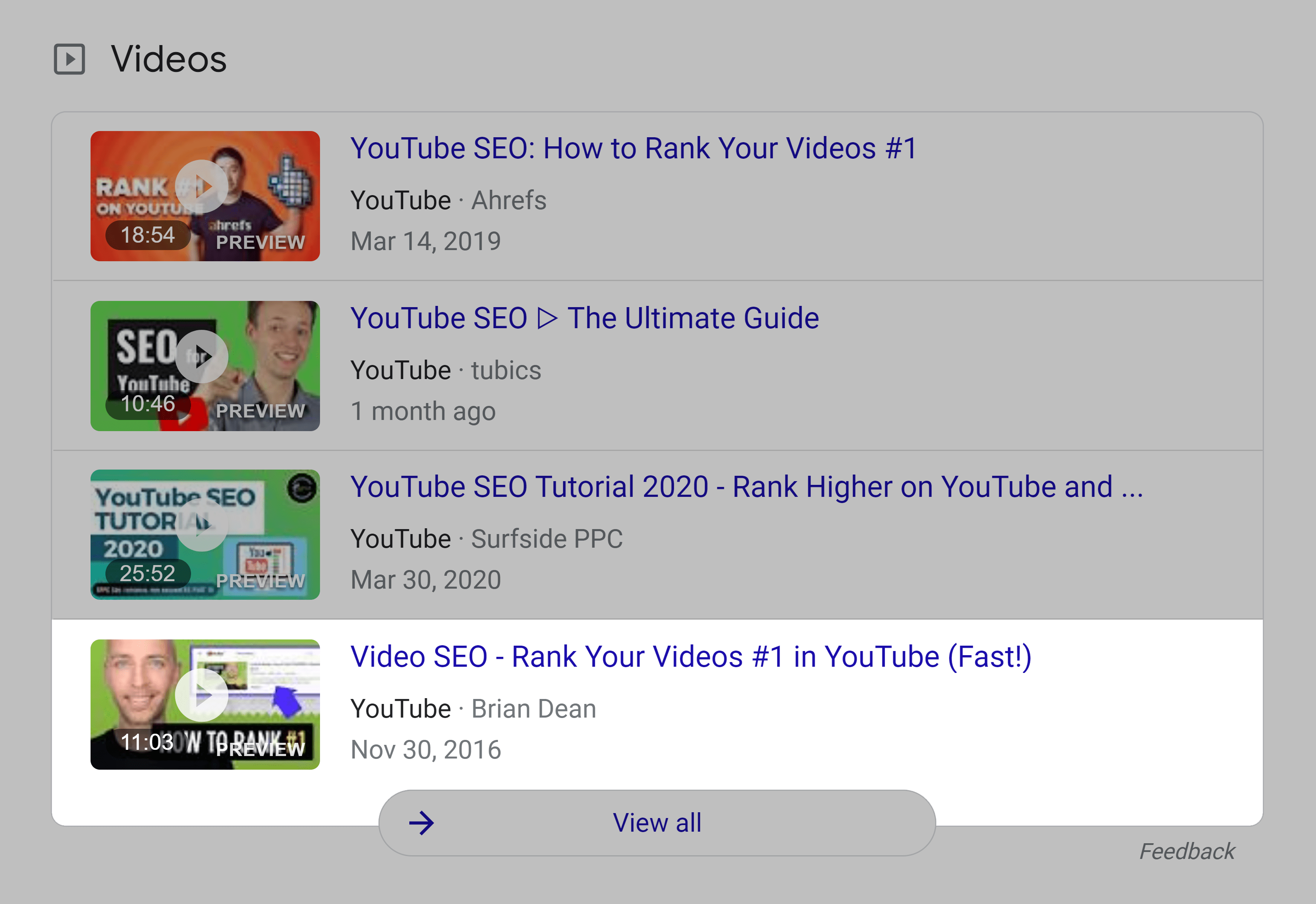Click 'YouTube · Brian Dean' source text
Image resolution: width=1316 pixels, height=904 pixels.
(x=473, y=708)
